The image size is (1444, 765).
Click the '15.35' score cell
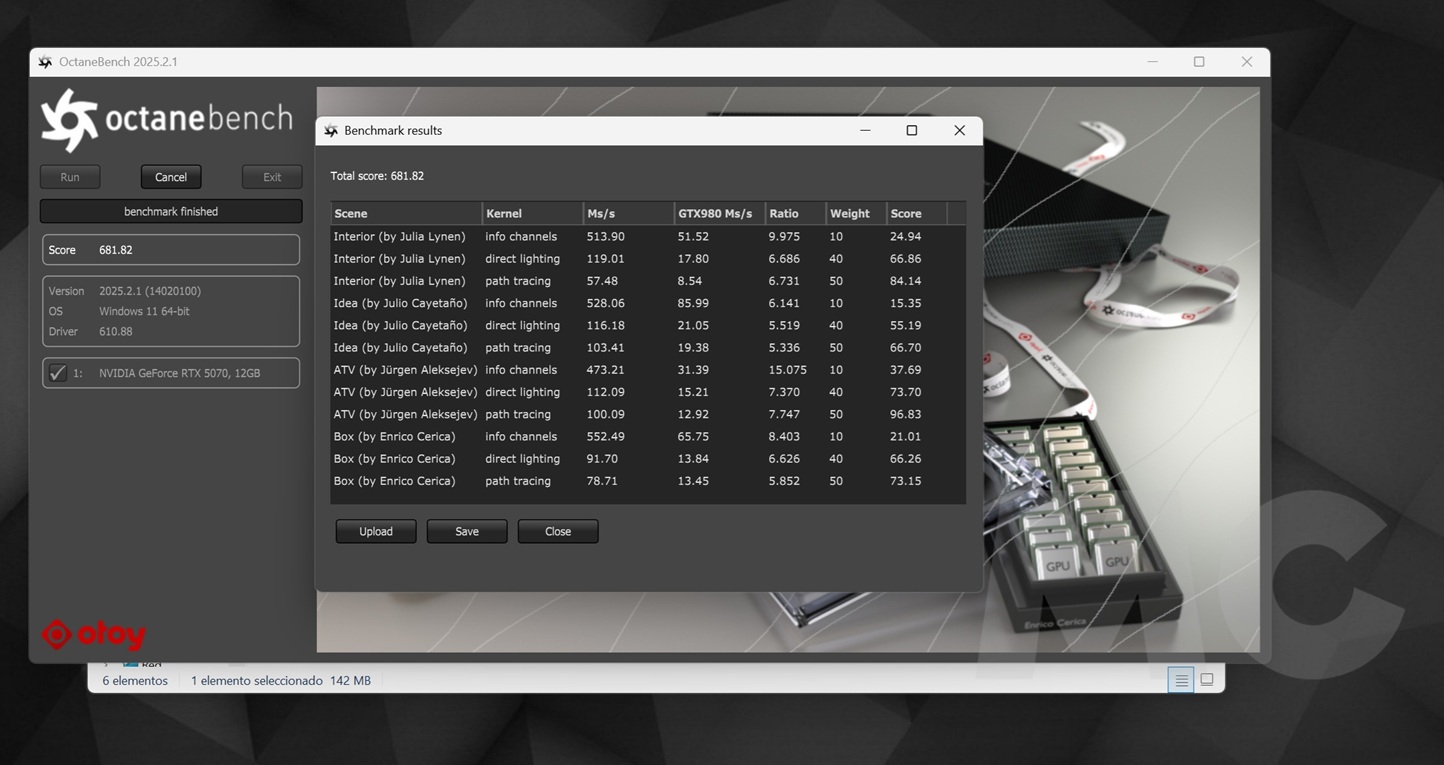coord(905,303)
